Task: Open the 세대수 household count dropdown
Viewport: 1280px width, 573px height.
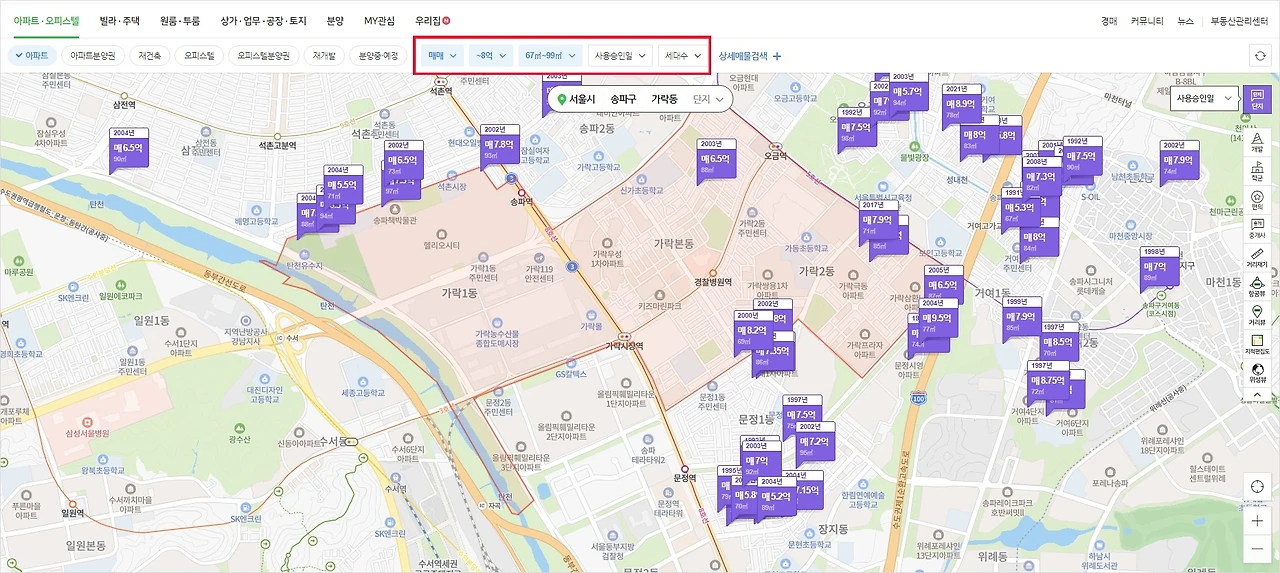Action: [x=684, y=56]
